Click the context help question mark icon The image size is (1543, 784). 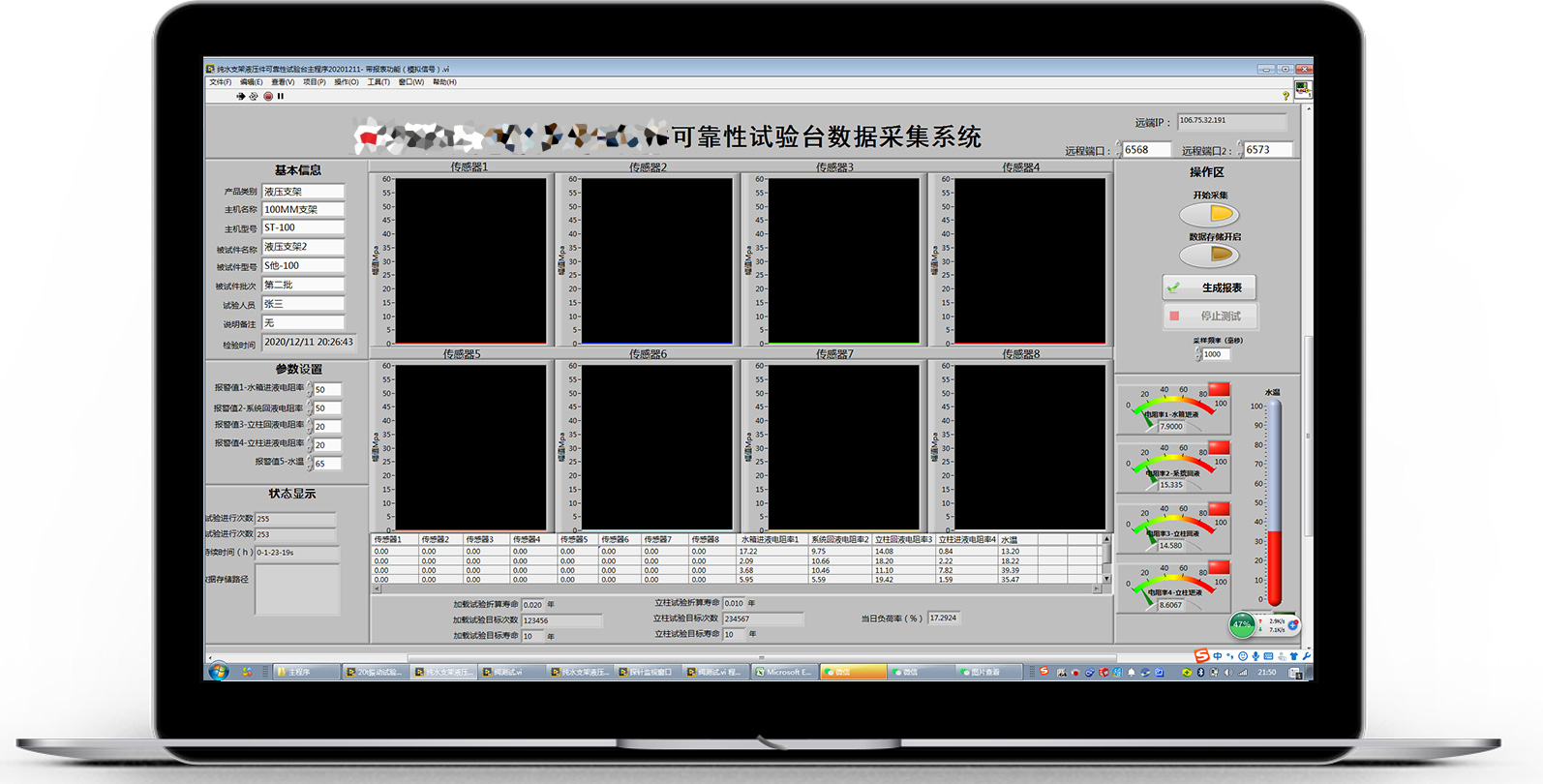click(1286, 96)
